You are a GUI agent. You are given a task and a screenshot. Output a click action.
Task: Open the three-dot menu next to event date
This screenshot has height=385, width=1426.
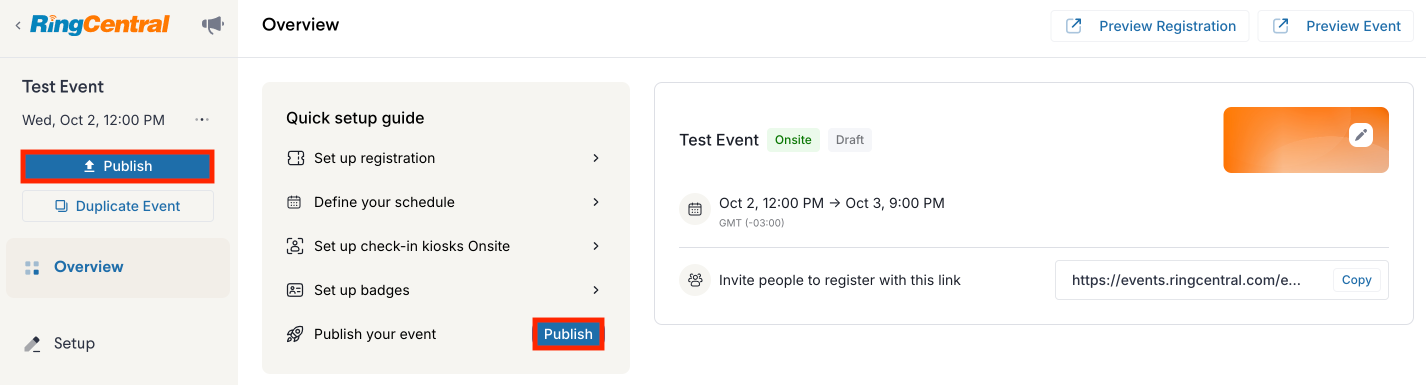[x=202, y=120]
